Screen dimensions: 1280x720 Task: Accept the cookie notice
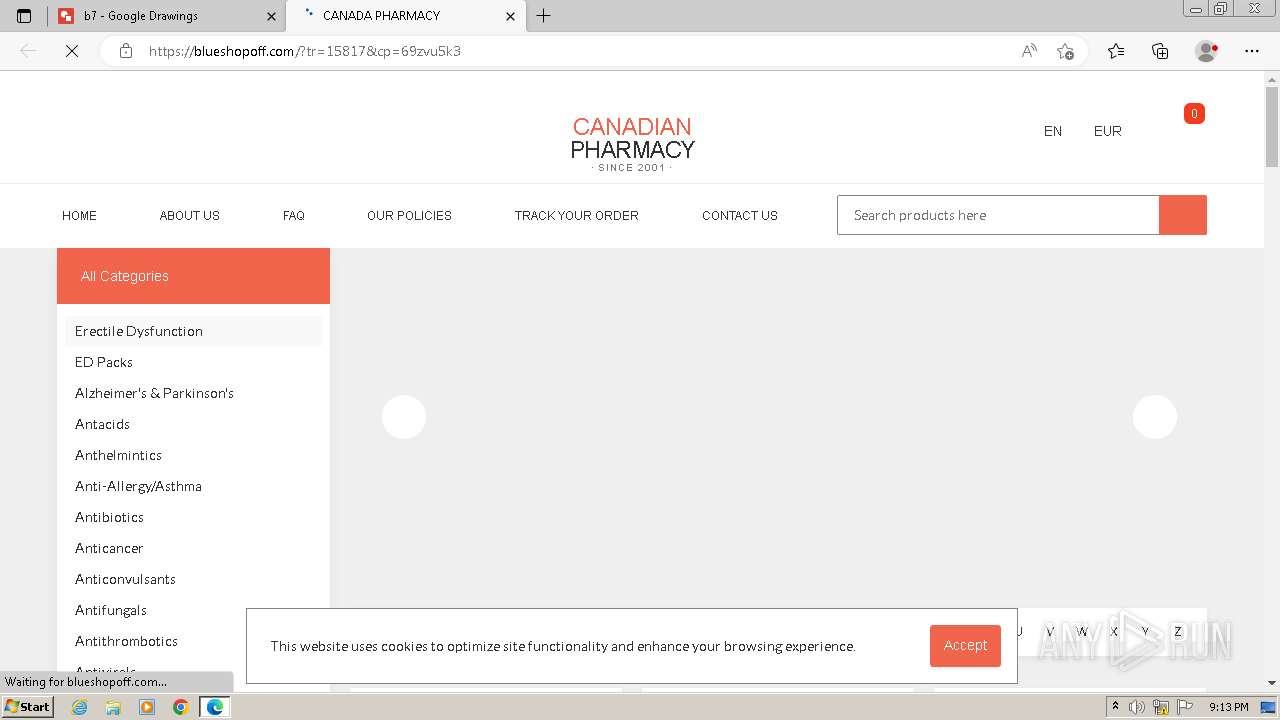[965, 646]
